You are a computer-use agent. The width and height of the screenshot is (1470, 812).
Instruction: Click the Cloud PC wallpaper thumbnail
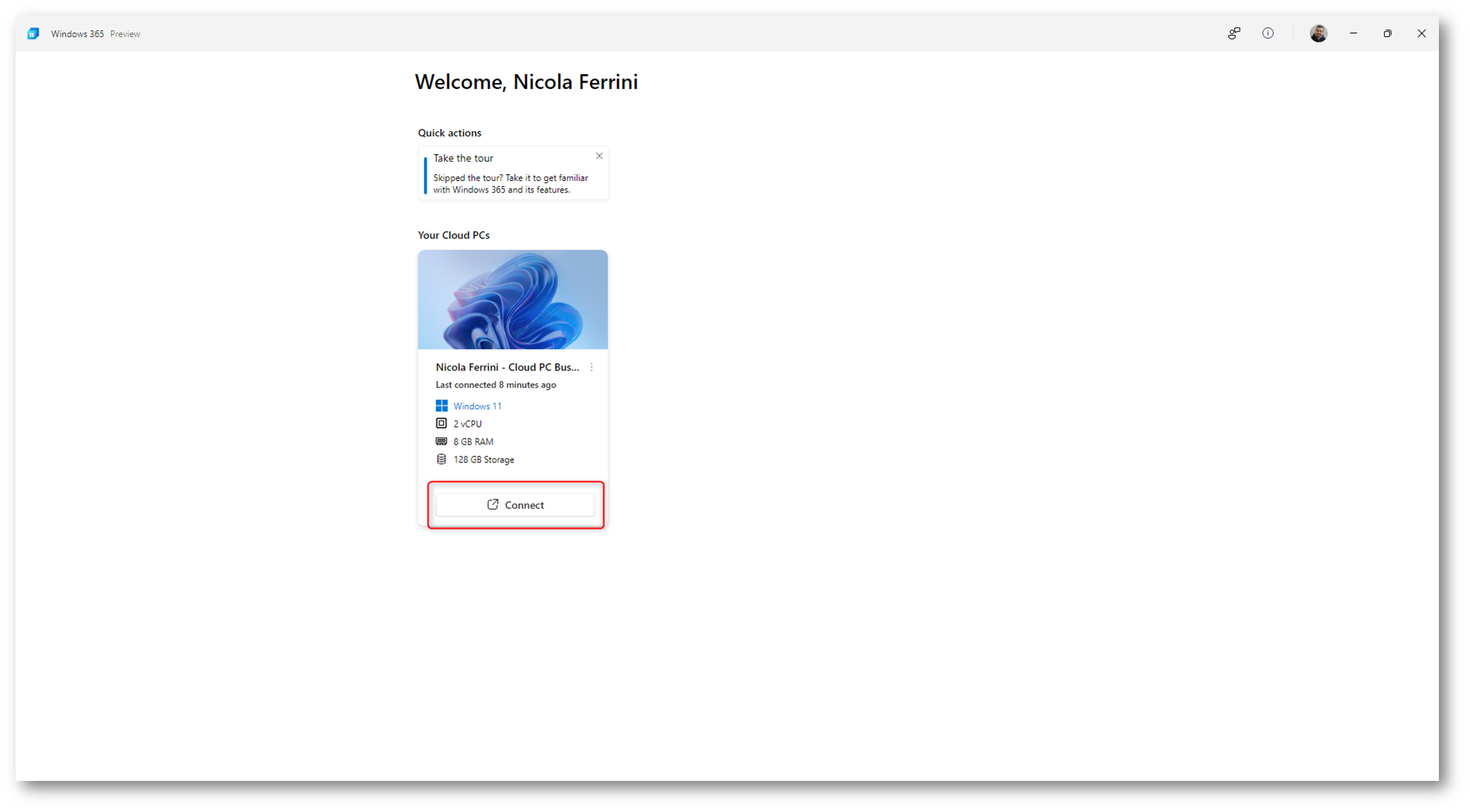(x=513, y=299)
